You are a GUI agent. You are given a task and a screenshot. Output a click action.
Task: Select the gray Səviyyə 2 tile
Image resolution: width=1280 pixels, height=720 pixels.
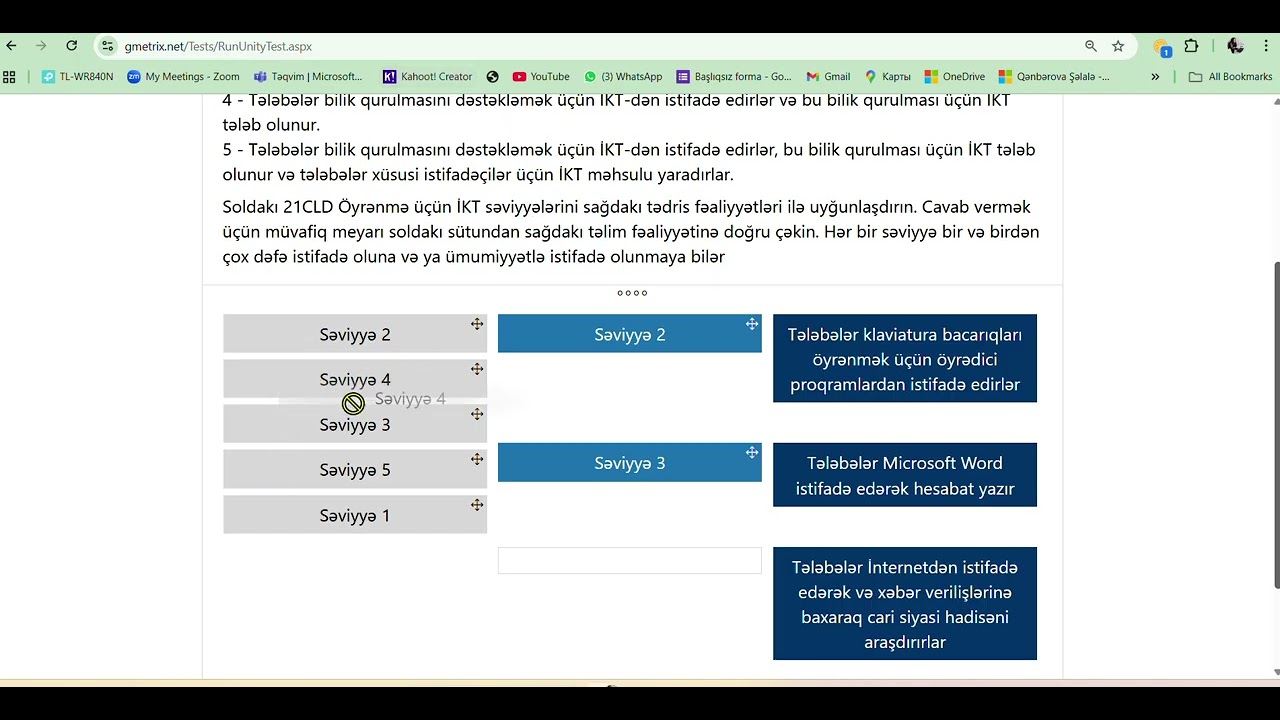[x=355, y=334]
